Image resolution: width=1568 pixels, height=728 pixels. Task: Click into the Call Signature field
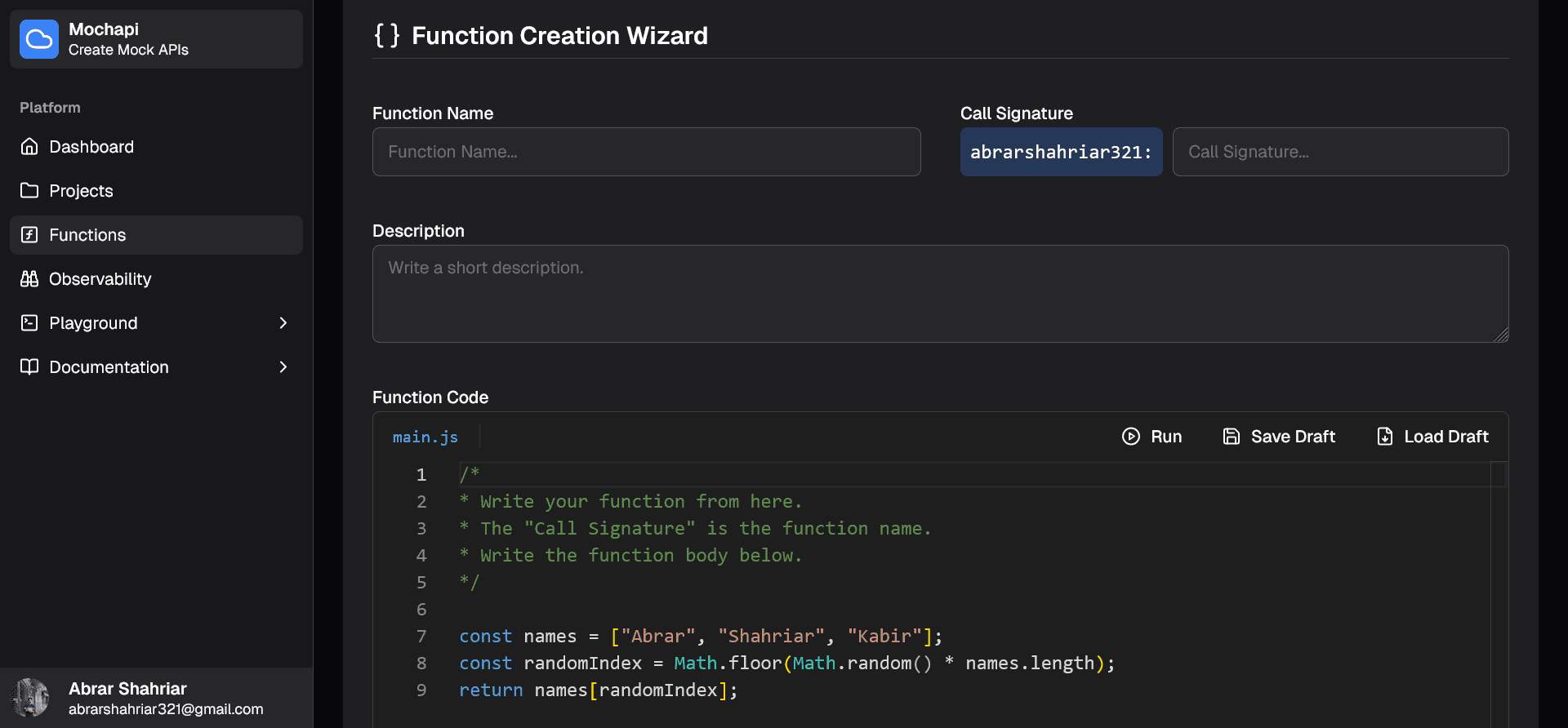[1339, 152]
